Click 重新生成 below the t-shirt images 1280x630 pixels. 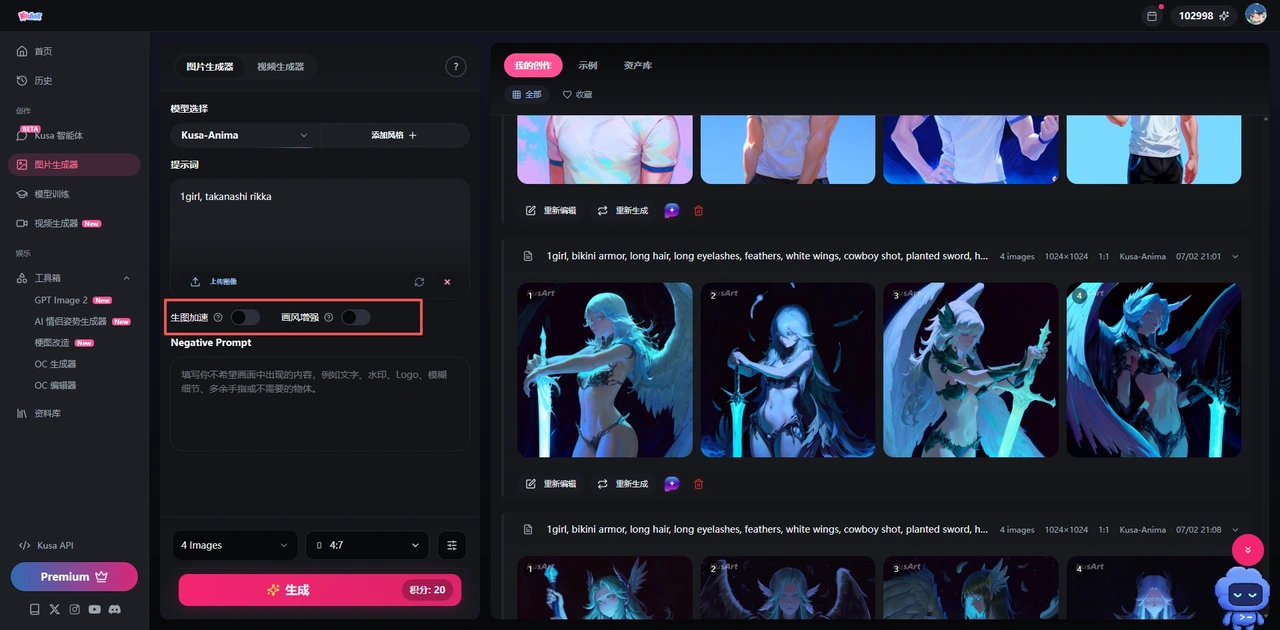pyautogui.click(x=624, y=211)
